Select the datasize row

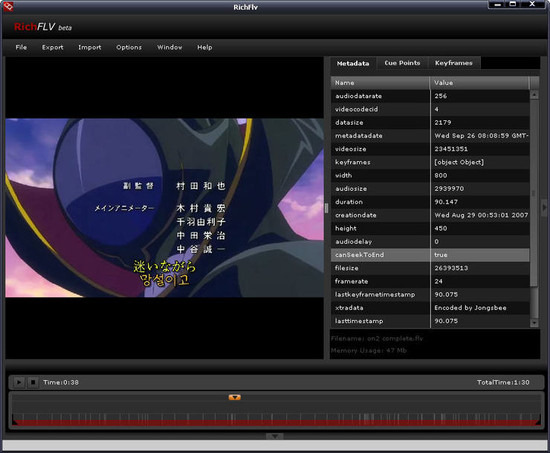coord(430,122)
